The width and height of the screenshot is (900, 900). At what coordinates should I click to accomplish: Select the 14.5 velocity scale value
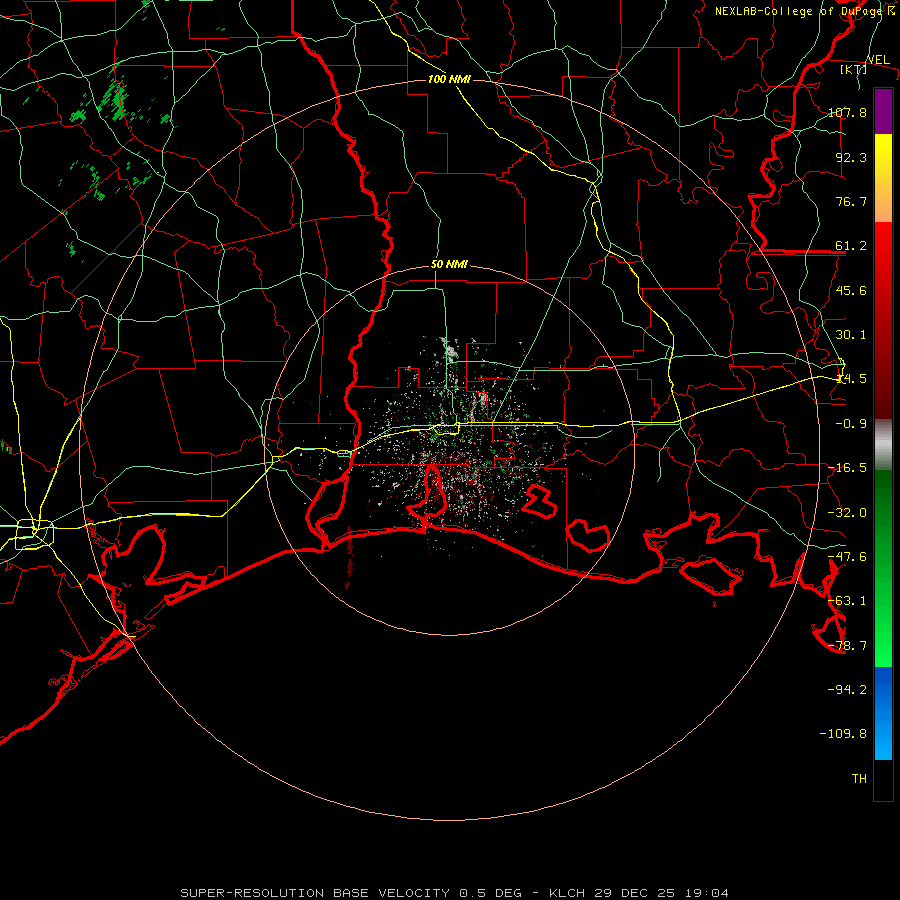[851, 378]
